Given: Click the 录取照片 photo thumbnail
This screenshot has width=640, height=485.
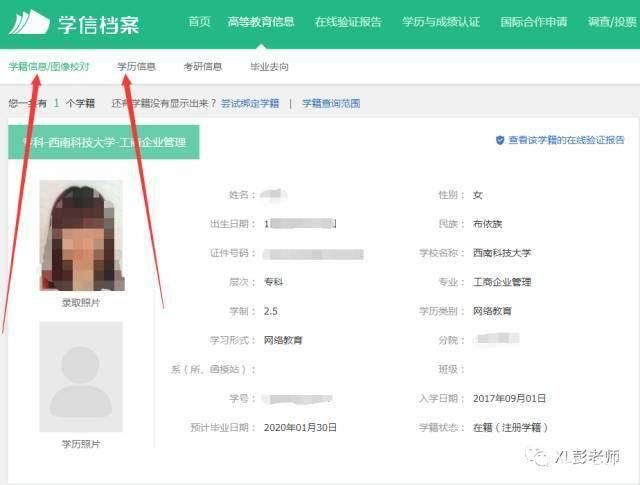Looking at the screenshot, I should click(x=82, y=236).
